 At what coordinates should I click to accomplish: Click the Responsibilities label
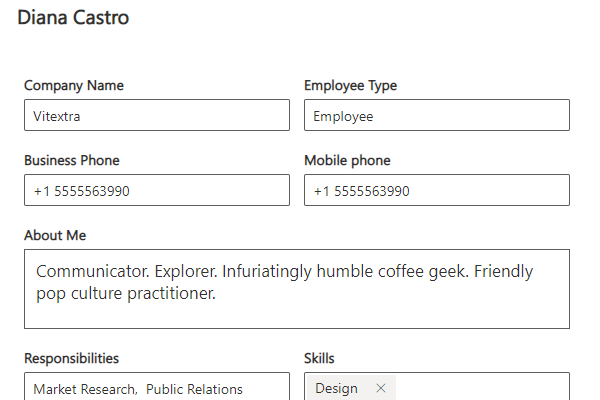tap(72, 359)
